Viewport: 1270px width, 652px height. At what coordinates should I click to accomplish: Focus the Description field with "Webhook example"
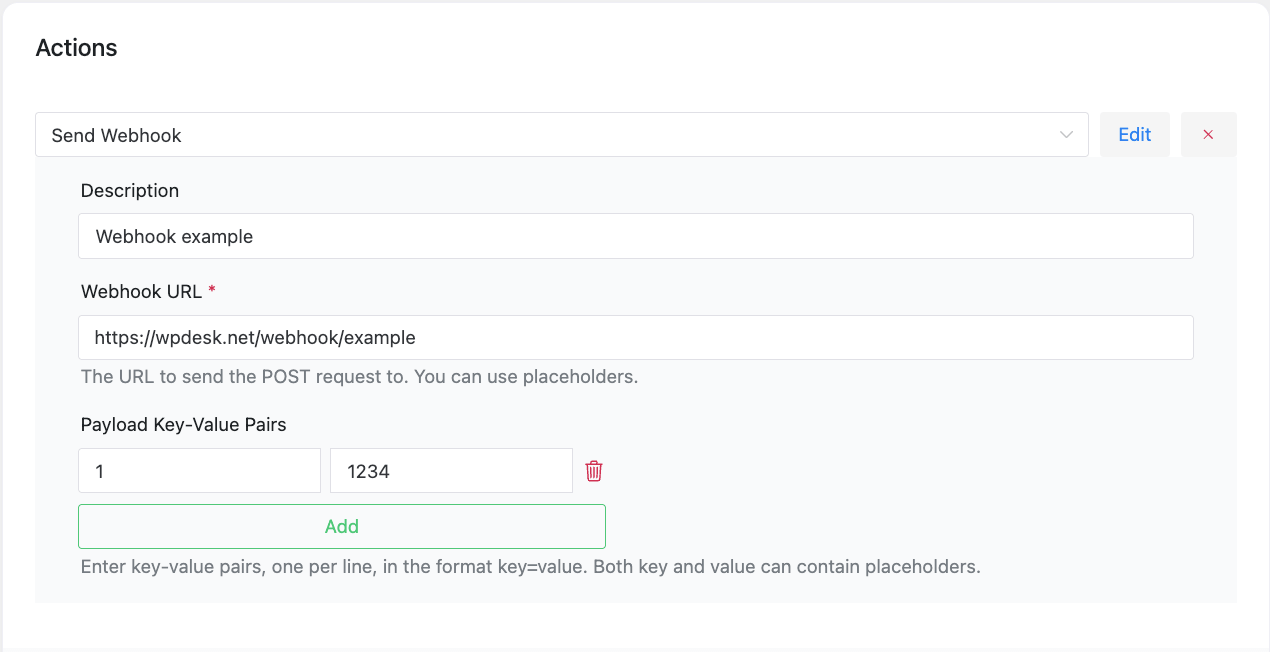635,237
